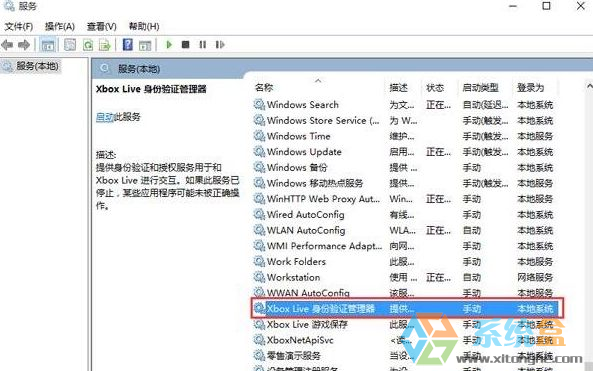Select the WWAN AutoConfig service name
Image resolution: width=593 pixels, height=371 pixels.
pyautogui.click(x=308, y=293)
